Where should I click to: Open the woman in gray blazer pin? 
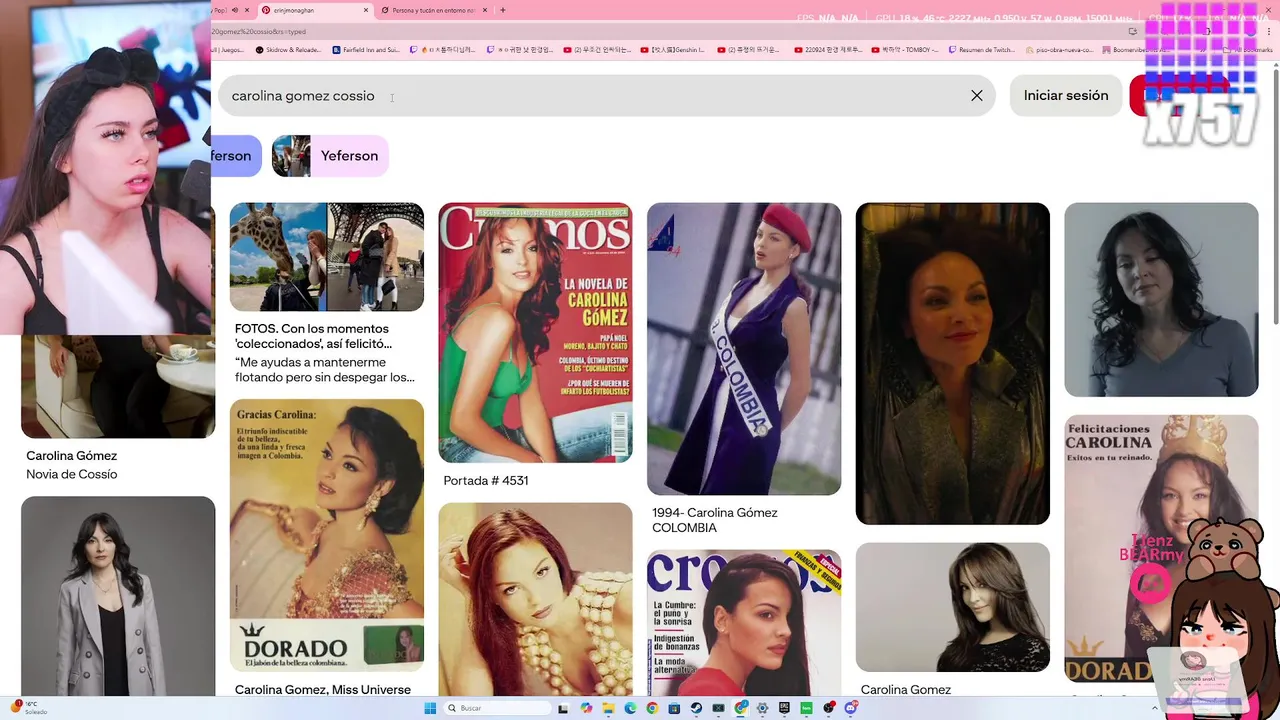(118, 596)
